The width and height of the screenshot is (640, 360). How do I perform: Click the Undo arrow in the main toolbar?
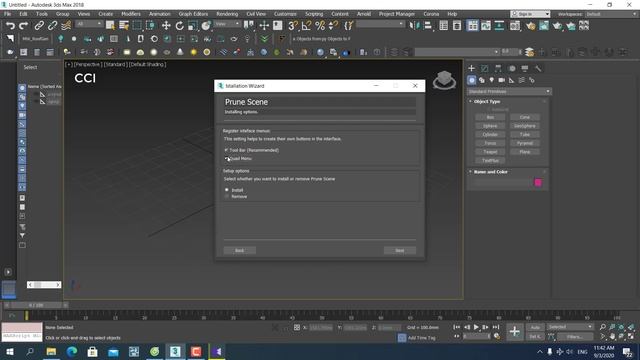click(10, 26)
